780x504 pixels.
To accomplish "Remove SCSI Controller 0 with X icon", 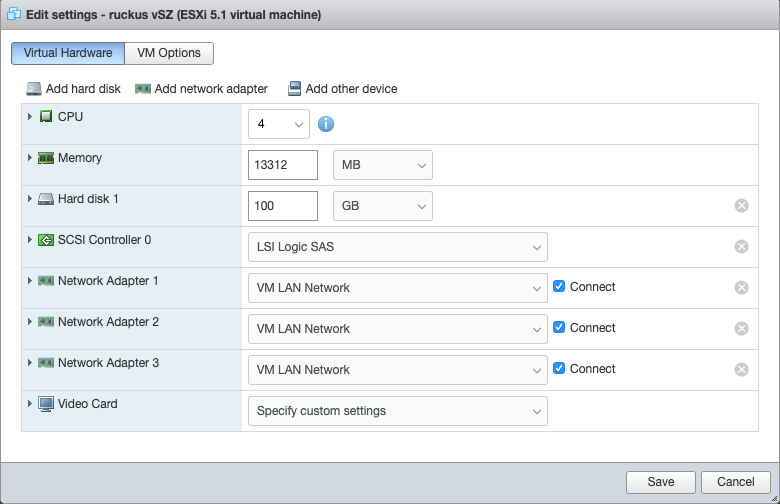I will 741,247.
